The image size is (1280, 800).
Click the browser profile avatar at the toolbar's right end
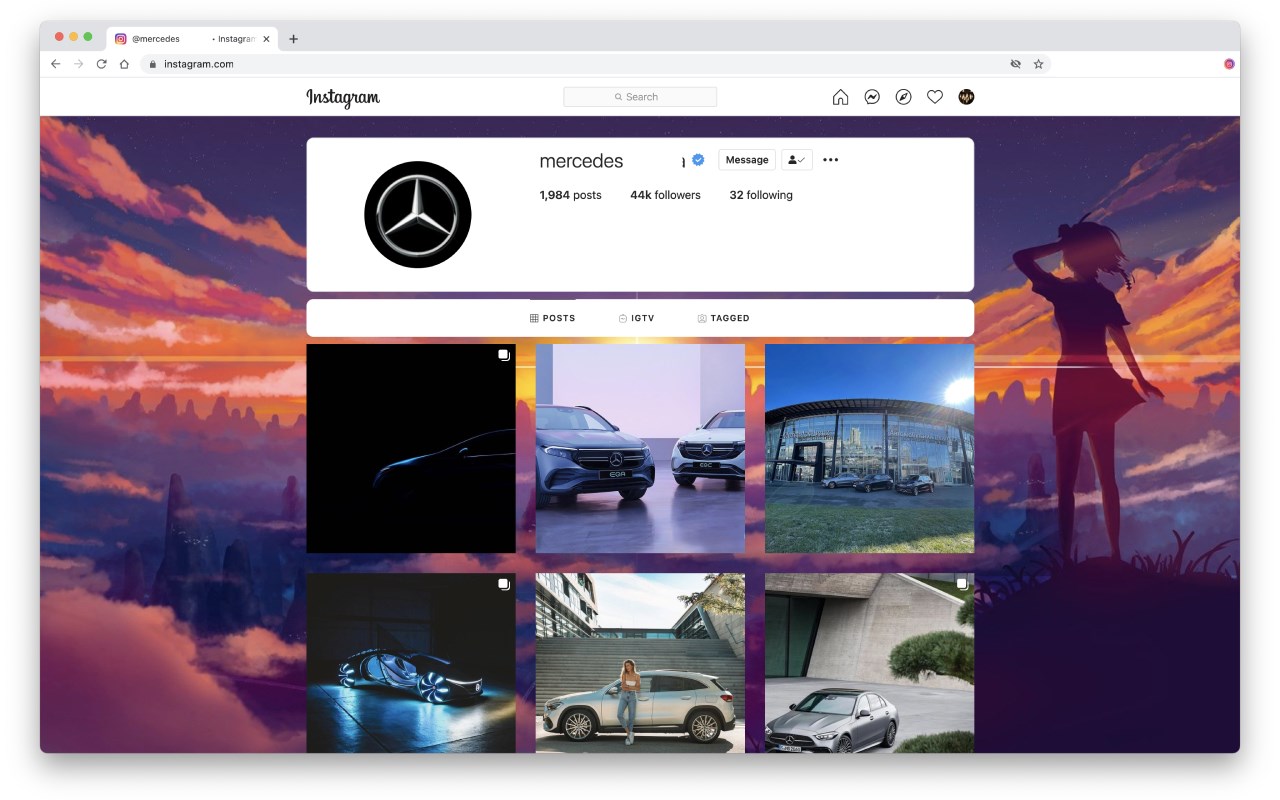point(1229,64)
